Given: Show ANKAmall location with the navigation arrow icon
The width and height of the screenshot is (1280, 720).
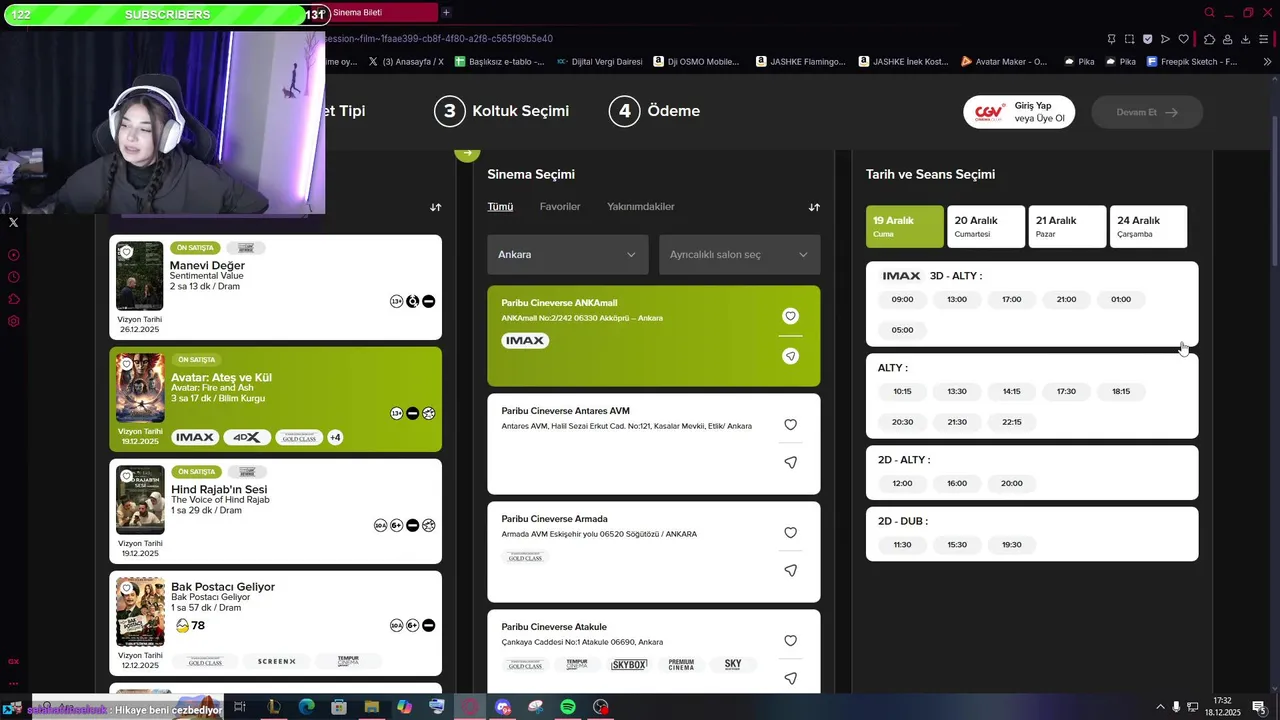Looking at the screenshot, I should click(790, 356).
